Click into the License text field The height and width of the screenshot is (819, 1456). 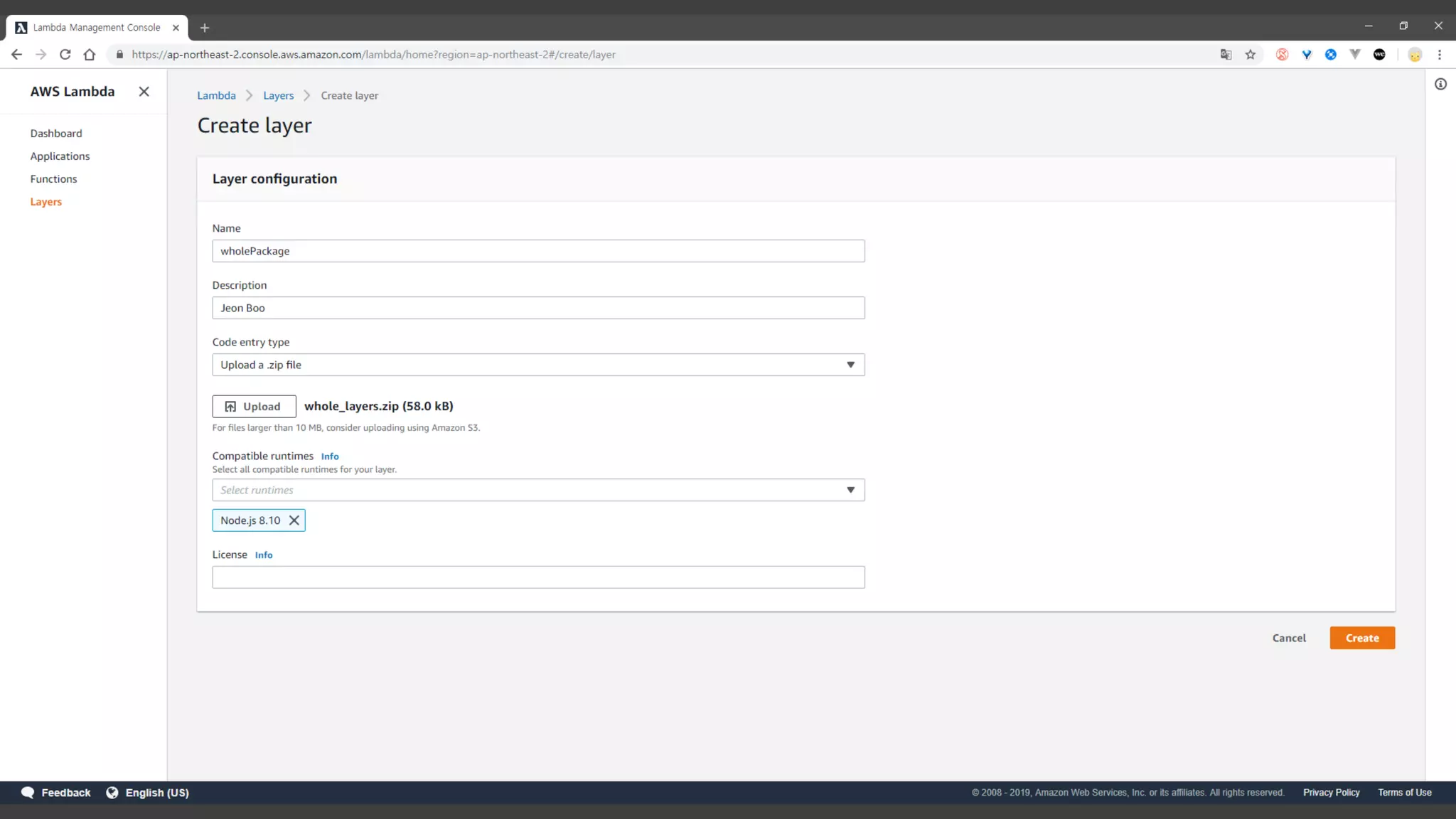click(x=538, y=577)
